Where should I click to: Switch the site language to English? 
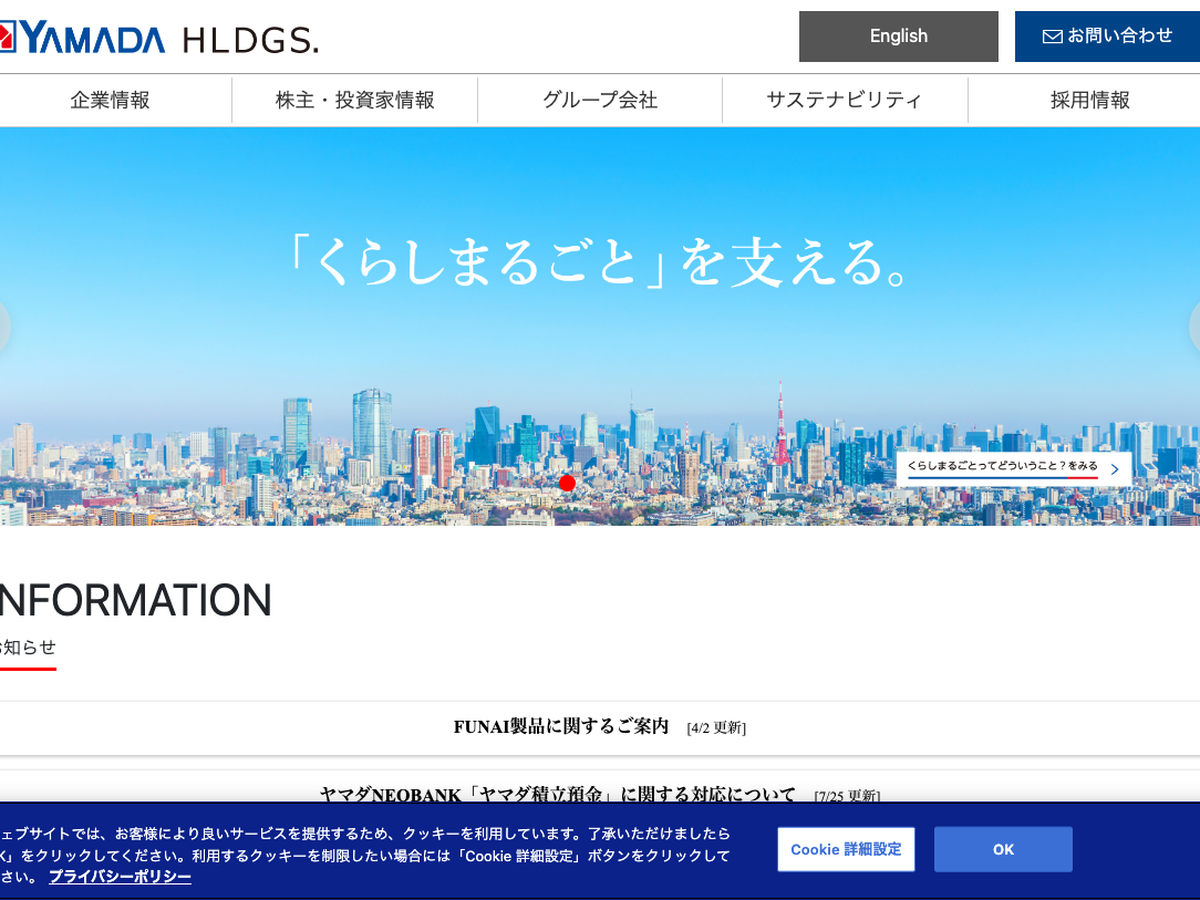[898, 37]
